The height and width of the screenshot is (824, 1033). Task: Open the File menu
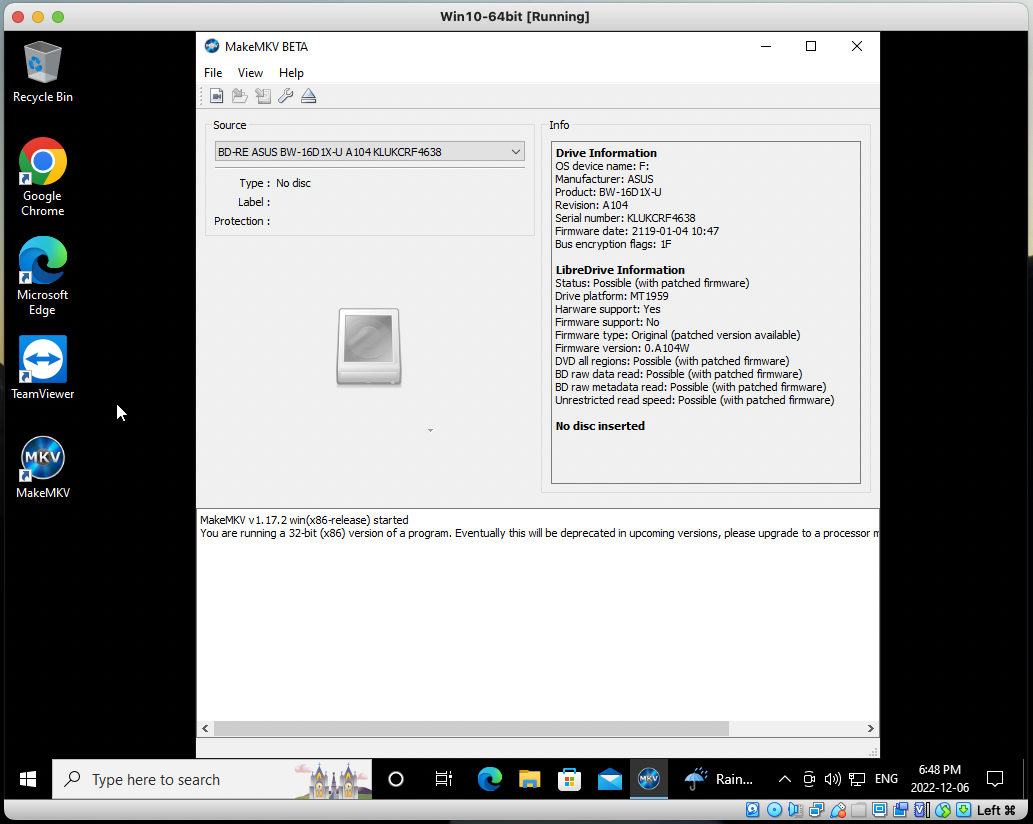[213, 72]
